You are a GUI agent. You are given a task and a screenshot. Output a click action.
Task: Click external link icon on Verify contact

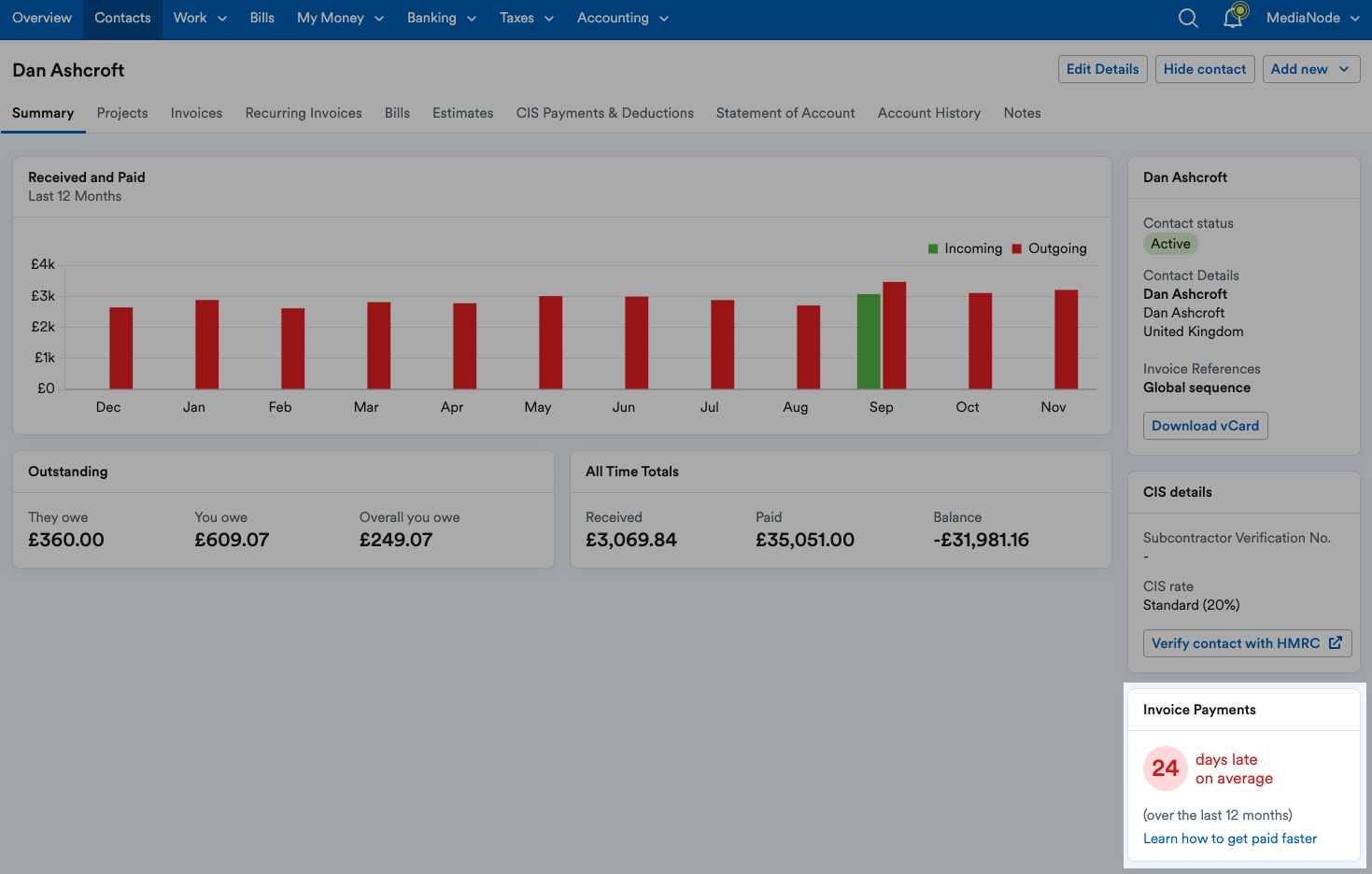[x=1336, y=642]
